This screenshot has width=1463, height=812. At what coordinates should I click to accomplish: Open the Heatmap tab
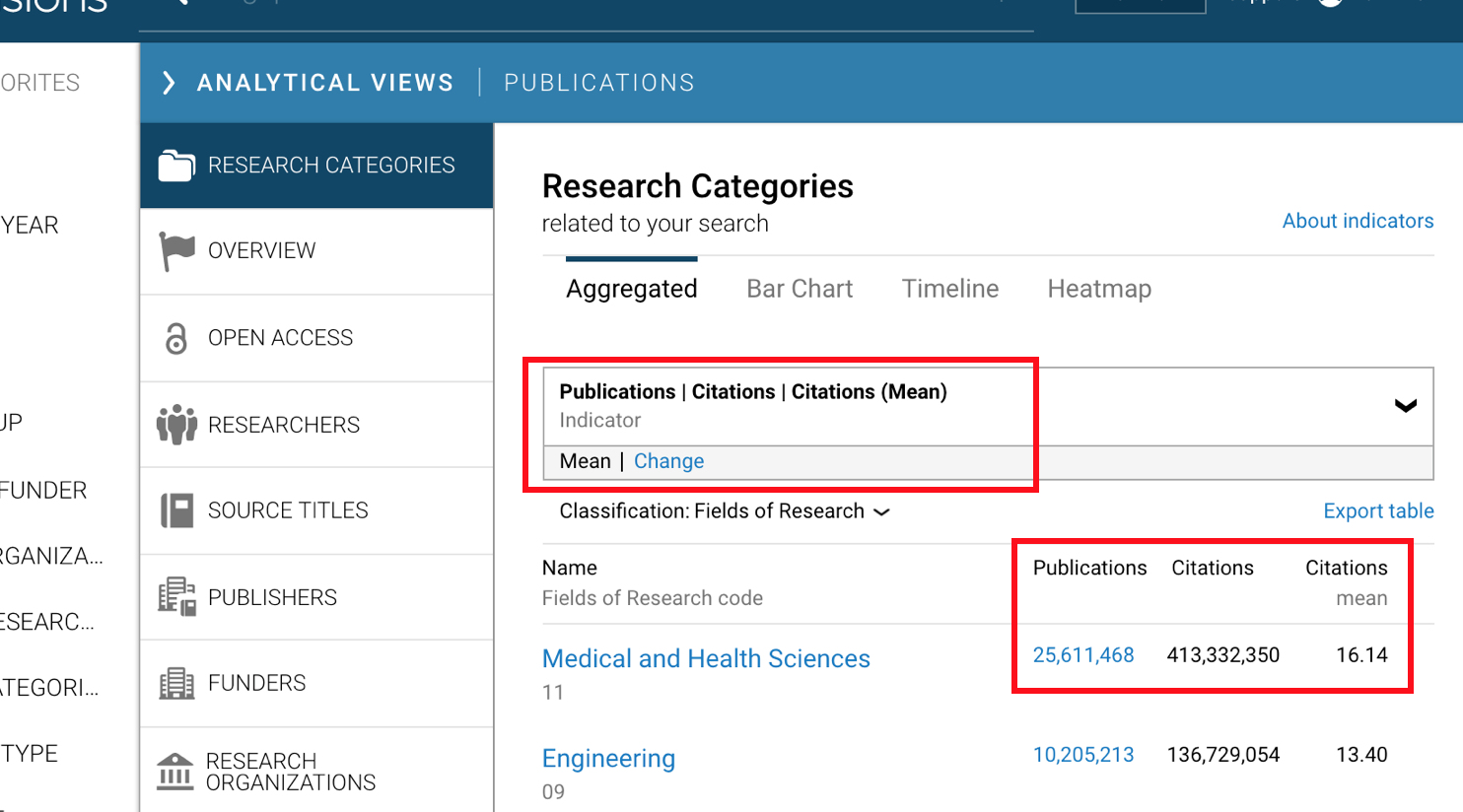click(1099, 289)
